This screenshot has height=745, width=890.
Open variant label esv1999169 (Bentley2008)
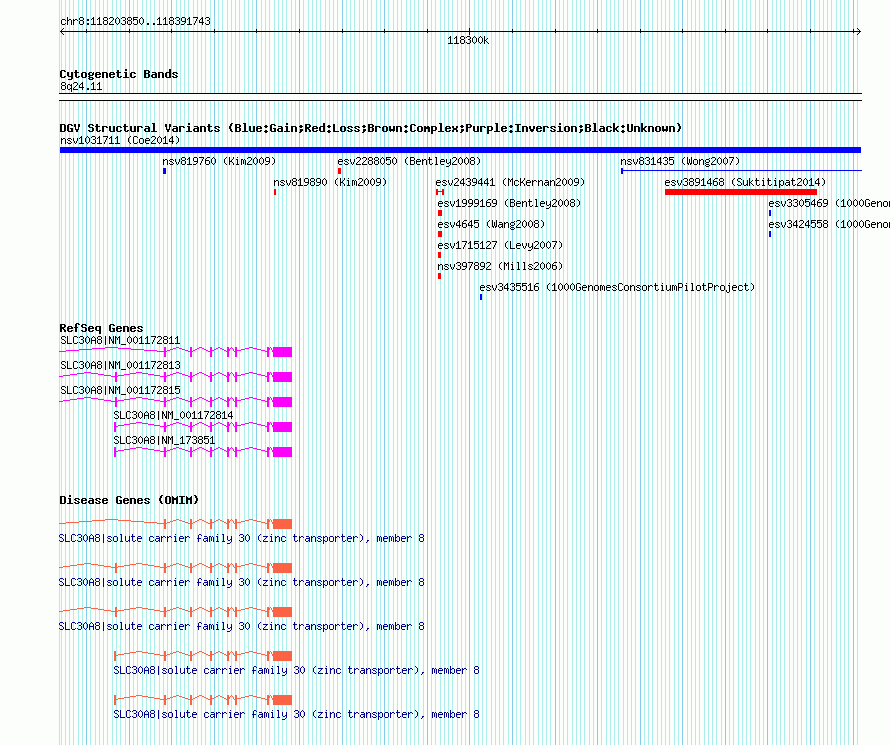coord(509,203)
